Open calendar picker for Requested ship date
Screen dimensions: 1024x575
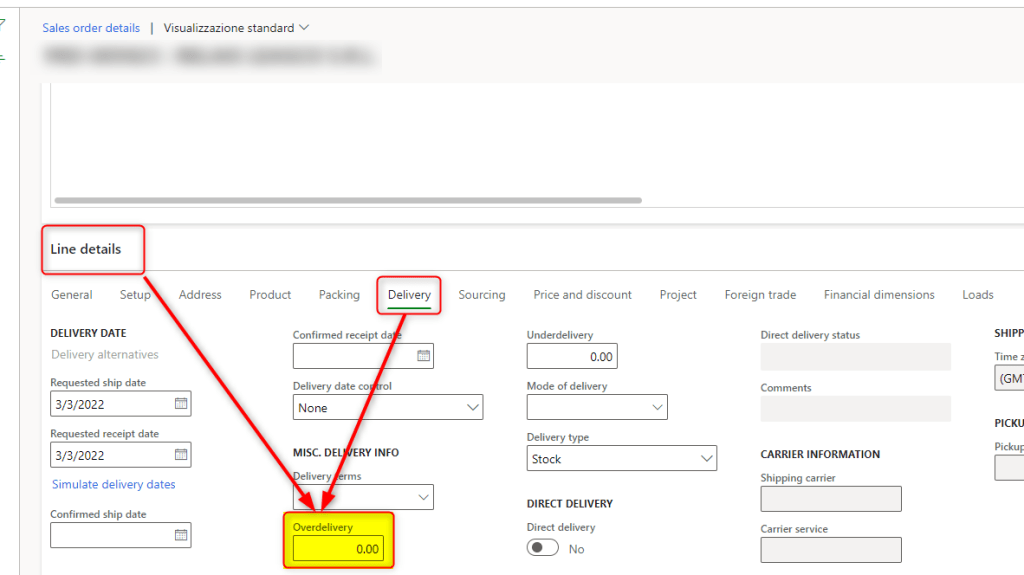180,404
